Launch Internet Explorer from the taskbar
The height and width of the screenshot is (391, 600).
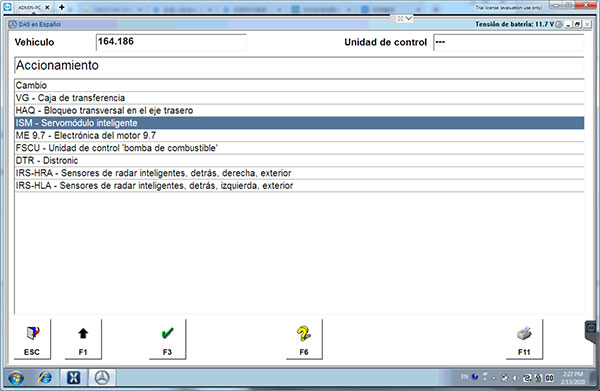coord(46,378)
